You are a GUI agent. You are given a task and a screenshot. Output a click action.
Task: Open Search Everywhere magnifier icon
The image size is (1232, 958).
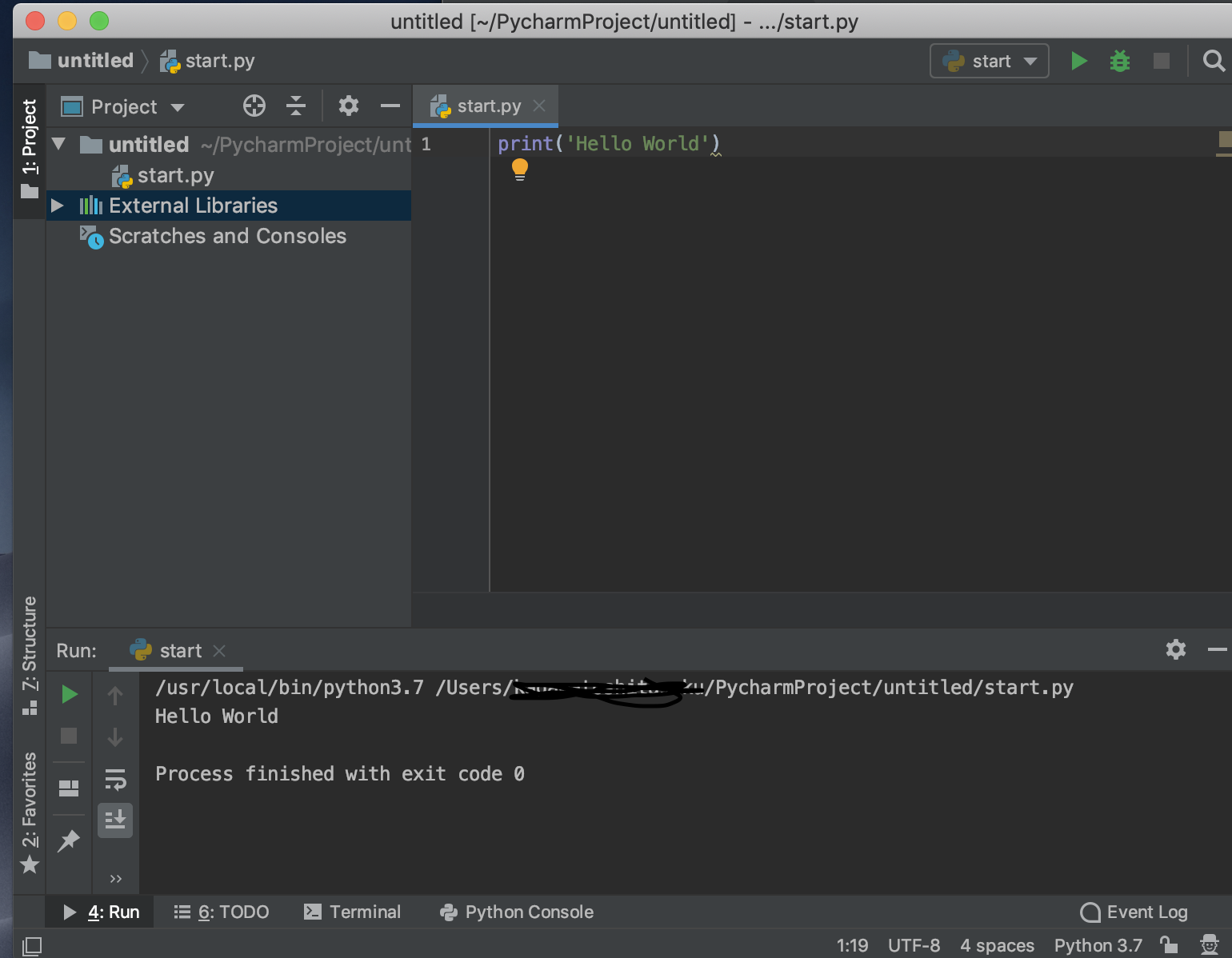click(1214, 61)
